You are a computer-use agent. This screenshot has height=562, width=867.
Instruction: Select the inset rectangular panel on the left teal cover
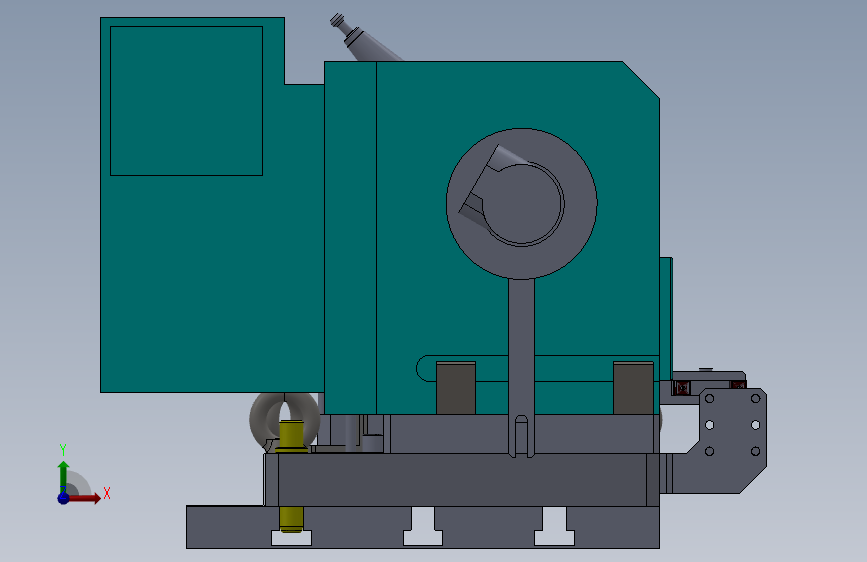pos(186,101)
